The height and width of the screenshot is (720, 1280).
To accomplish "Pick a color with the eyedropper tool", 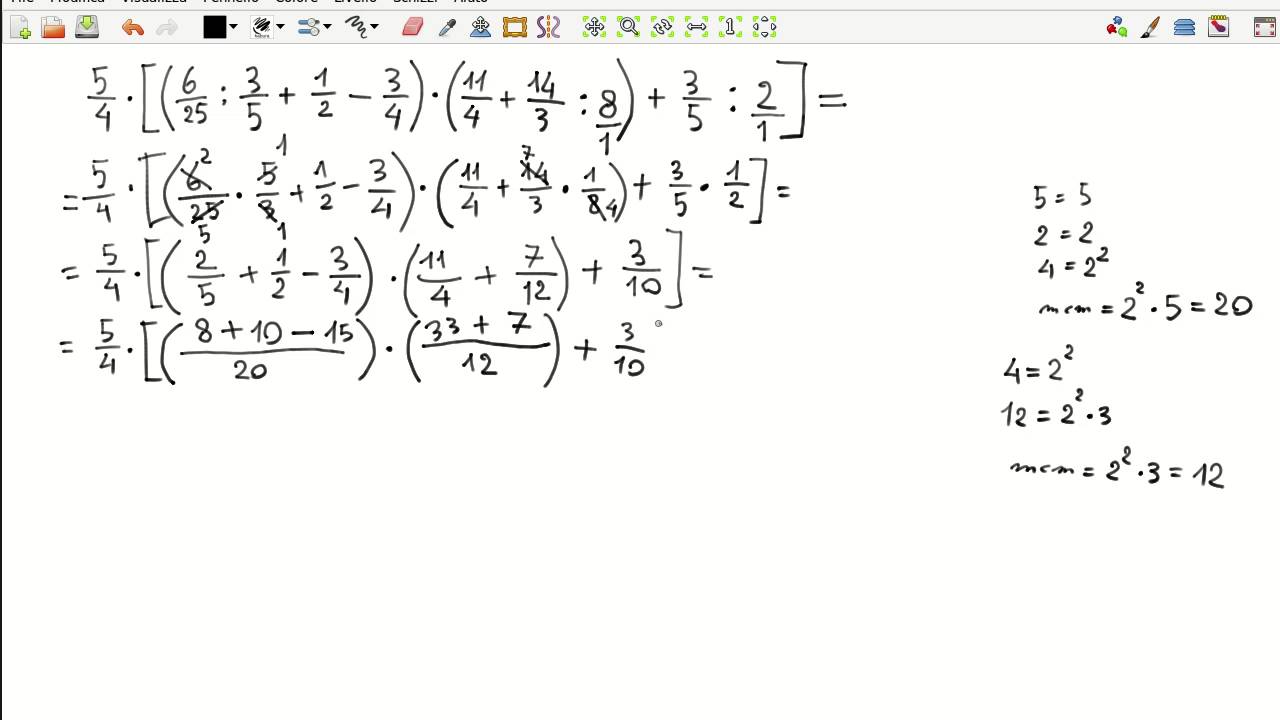I will point(447,28).
